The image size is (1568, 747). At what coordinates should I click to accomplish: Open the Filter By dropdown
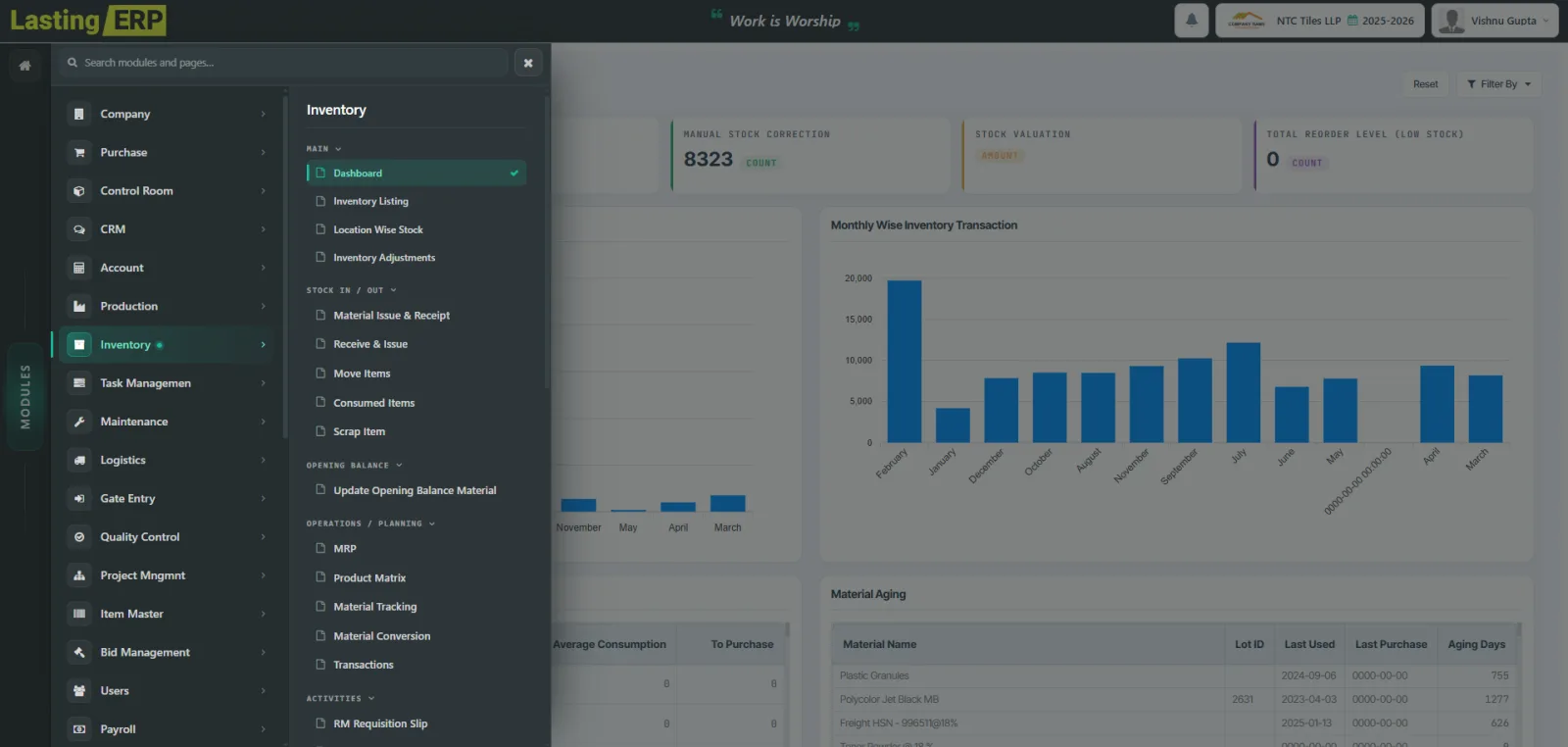(1498, 84)
